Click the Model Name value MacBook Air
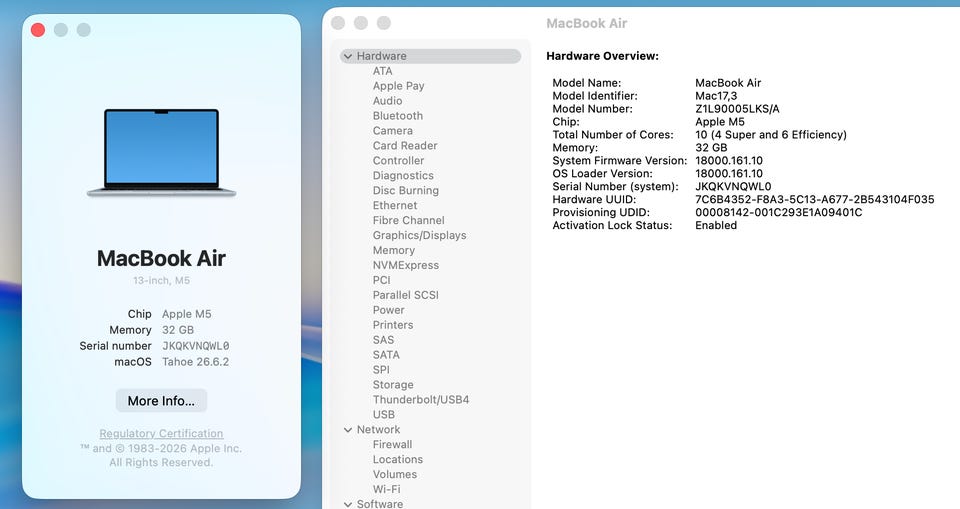This screenshot has height=509, width=960. 728,83
